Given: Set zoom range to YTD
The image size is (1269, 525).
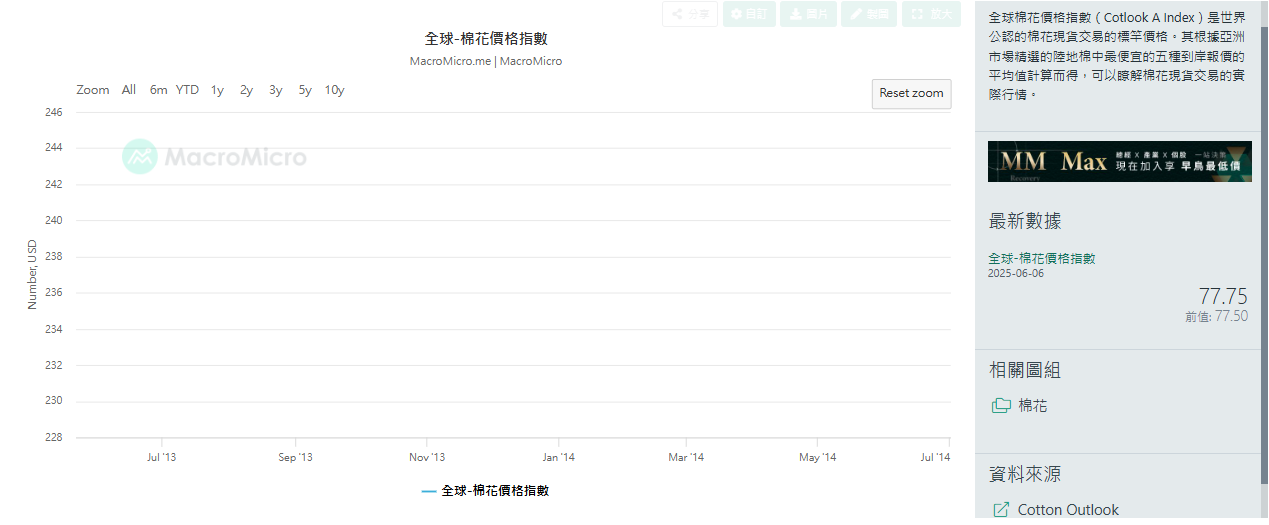Looking at the screenshot, I should pos(187,90).
